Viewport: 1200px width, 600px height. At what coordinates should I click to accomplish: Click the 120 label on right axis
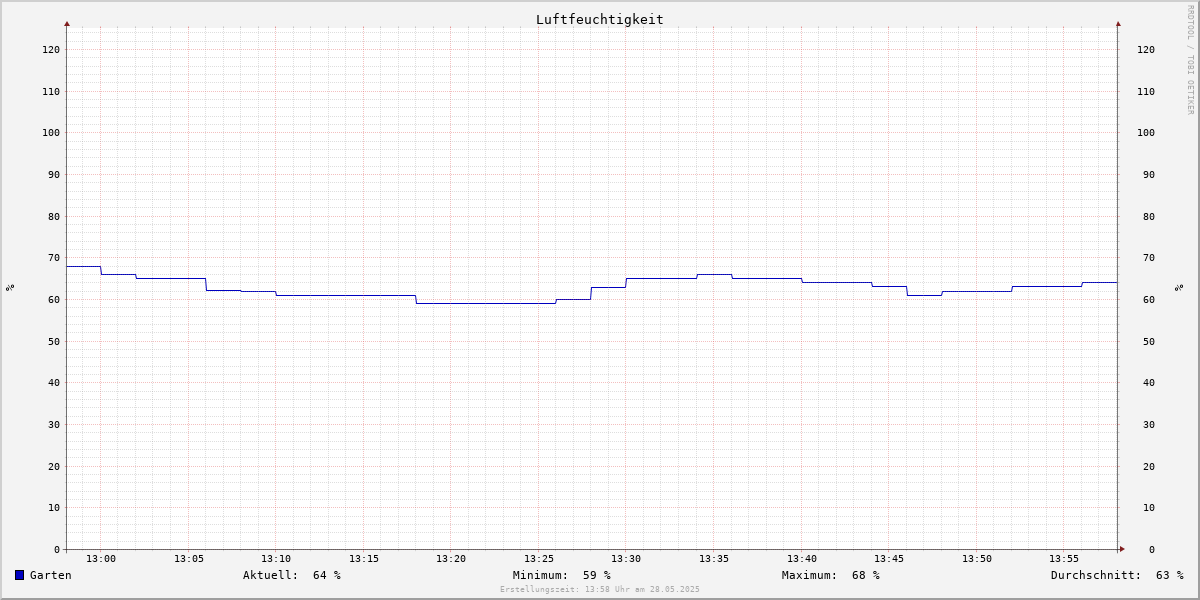click(x=1146, y=49)
